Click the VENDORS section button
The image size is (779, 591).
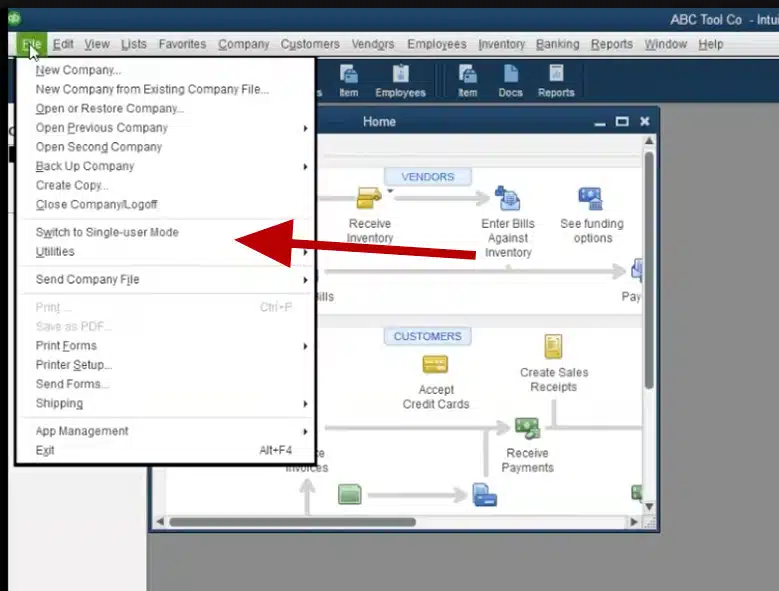click(x=427, y=177)
